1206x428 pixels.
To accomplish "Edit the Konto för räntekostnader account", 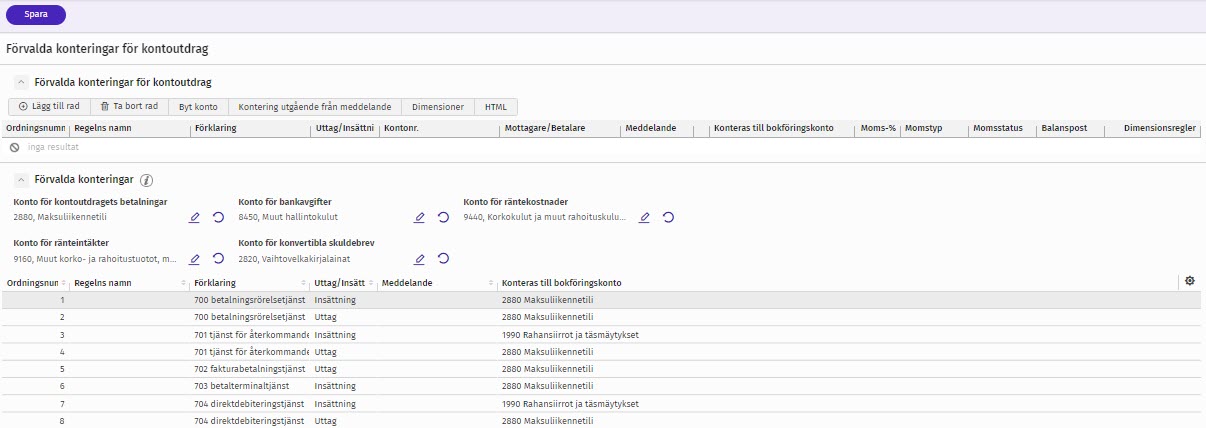I will (644, 217).
